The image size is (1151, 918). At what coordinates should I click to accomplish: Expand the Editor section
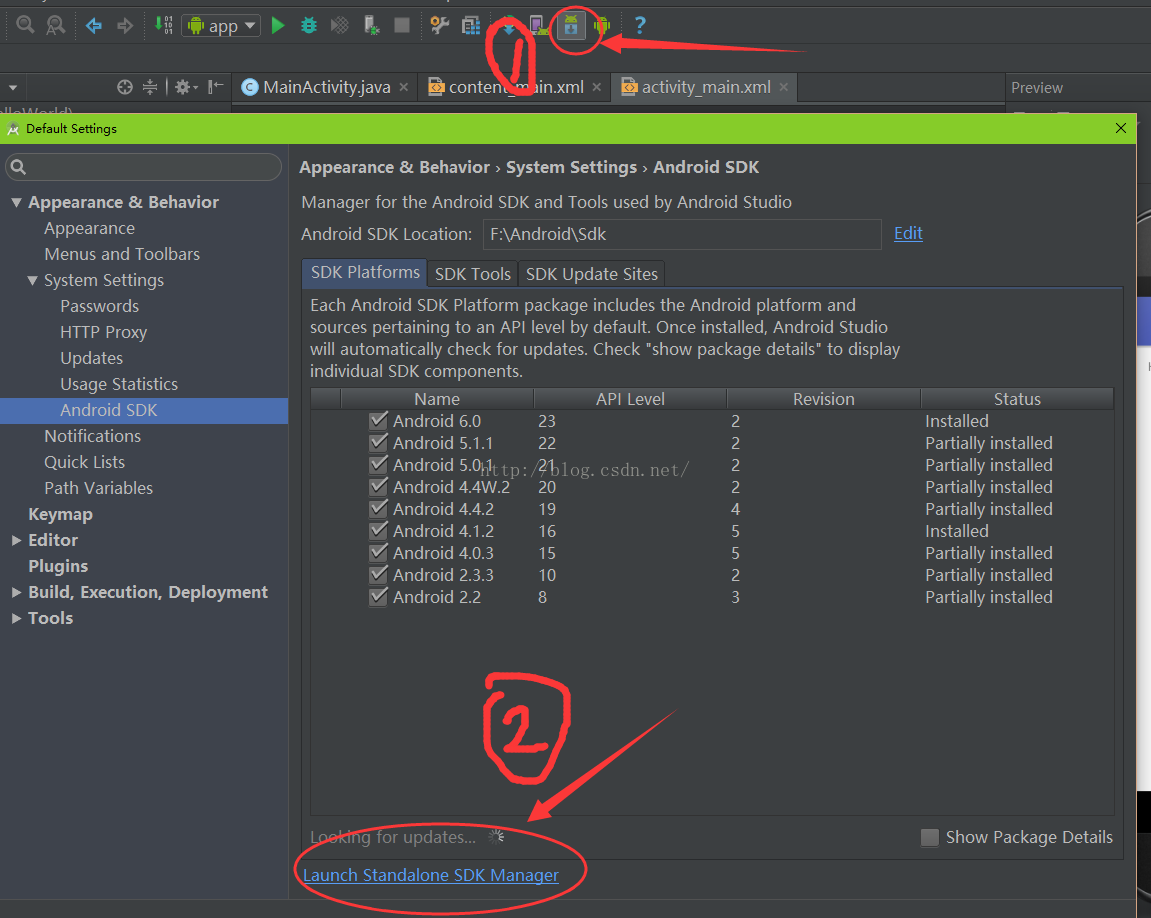[16, 540]
